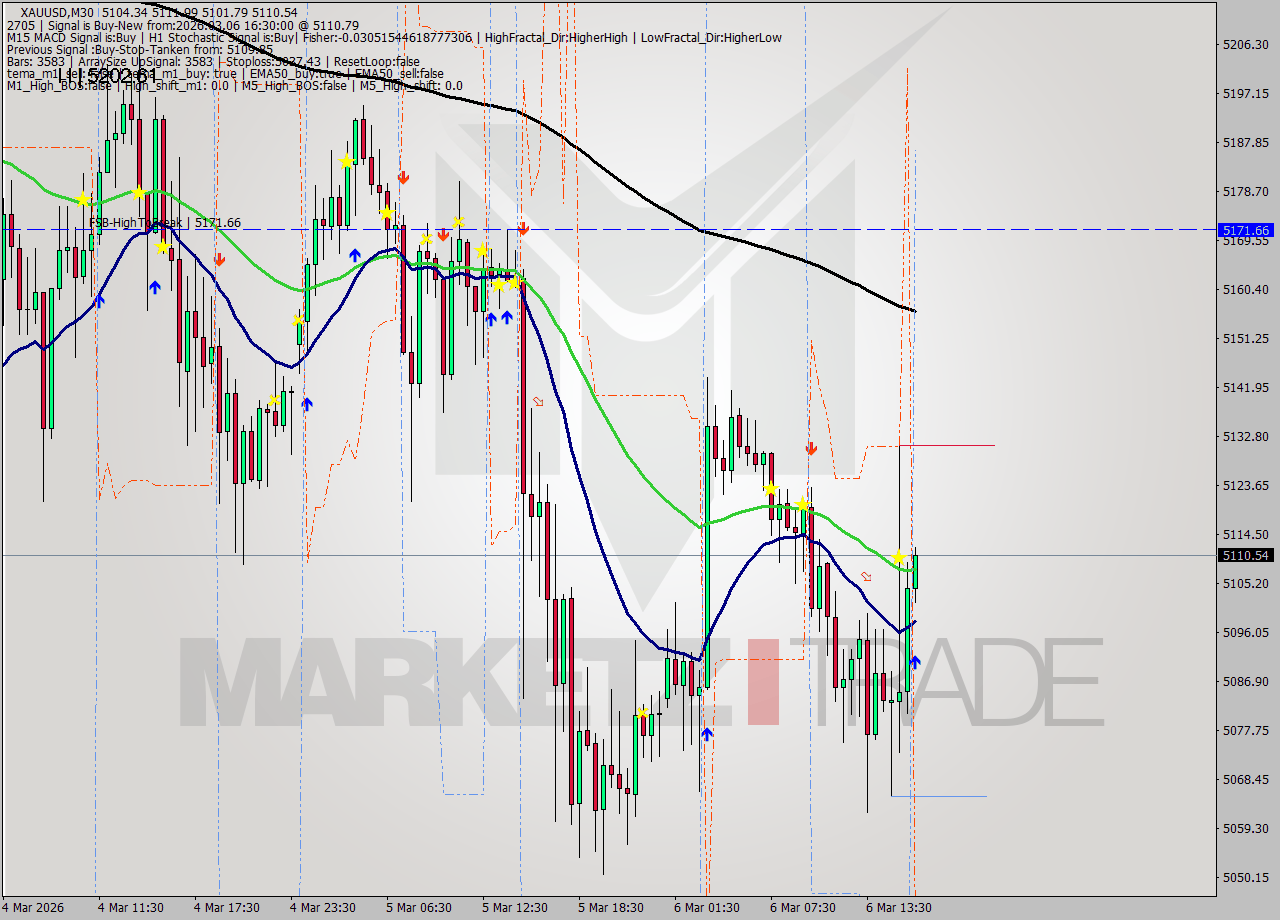Select the blue buy arrow near 6 Mar 13:30
Image resolution: width=1280 pixels, height=920 pixels.
[913, 661]
